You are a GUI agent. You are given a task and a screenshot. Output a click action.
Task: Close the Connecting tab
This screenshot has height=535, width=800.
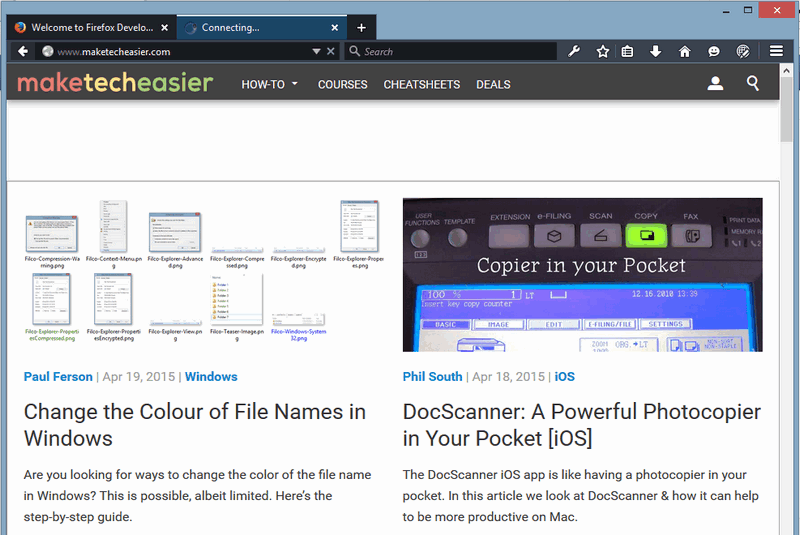tap(335, 28)
